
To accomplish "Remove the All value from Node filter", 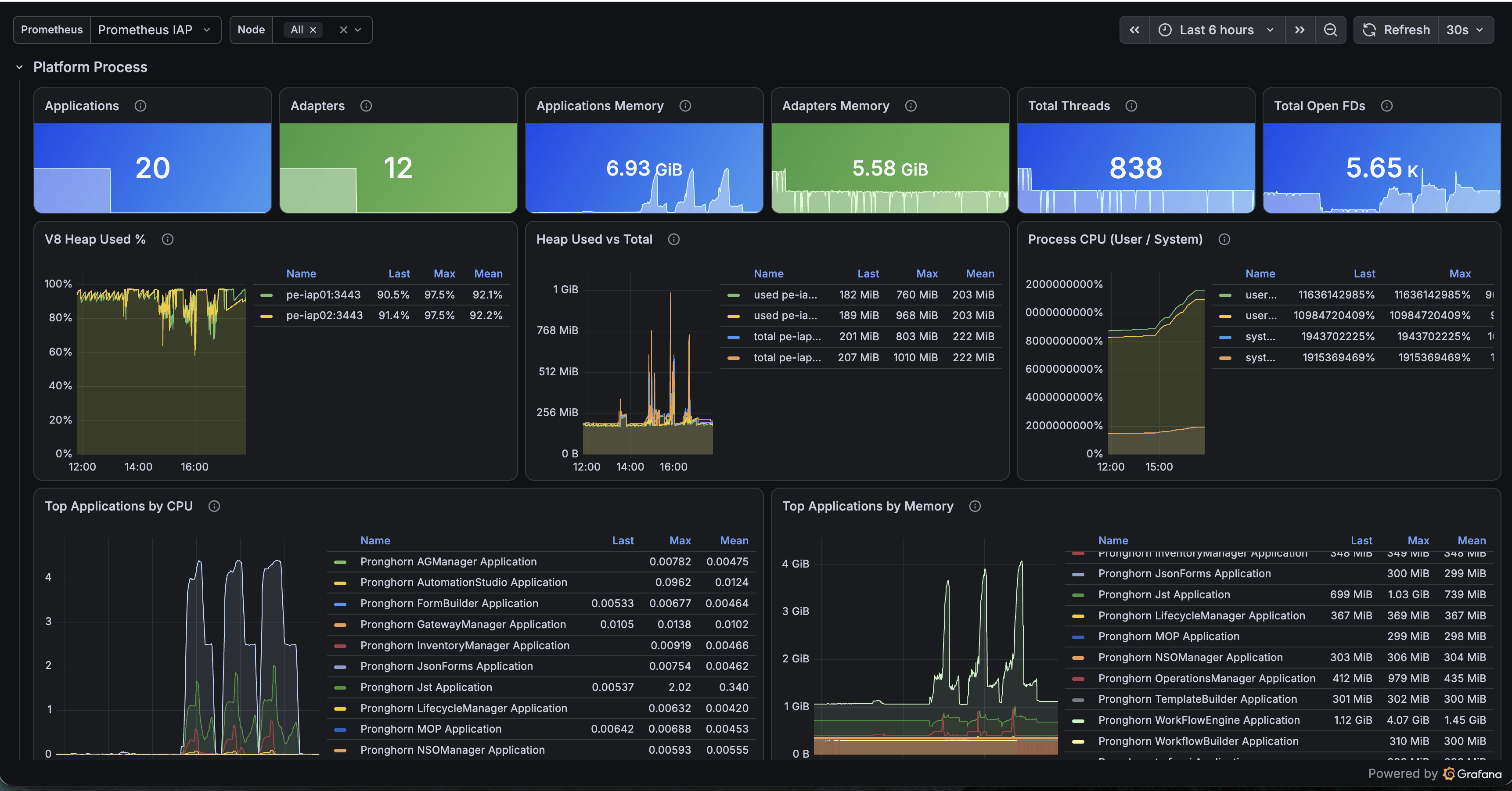I will [x=313, y=30].
